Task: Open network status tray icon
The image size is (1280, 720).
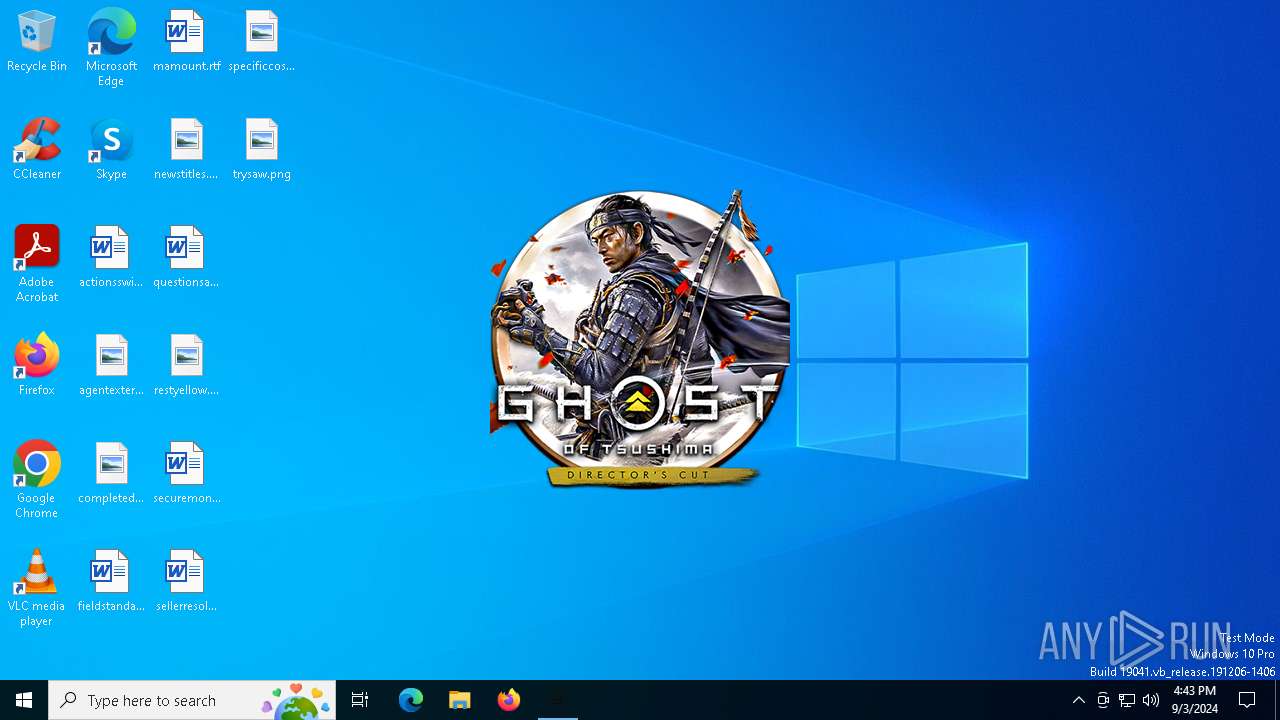Action: (x=1127, y=700)
